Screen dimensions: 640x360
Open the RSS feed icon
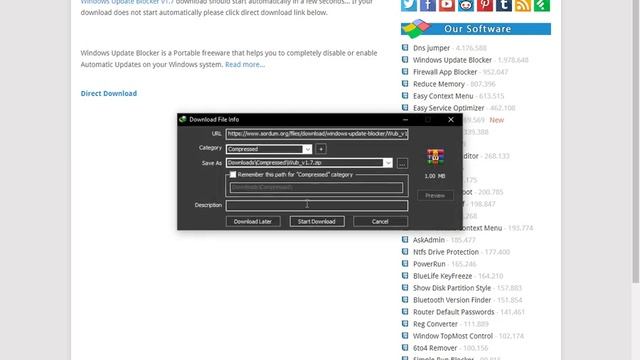pos(523,5)
